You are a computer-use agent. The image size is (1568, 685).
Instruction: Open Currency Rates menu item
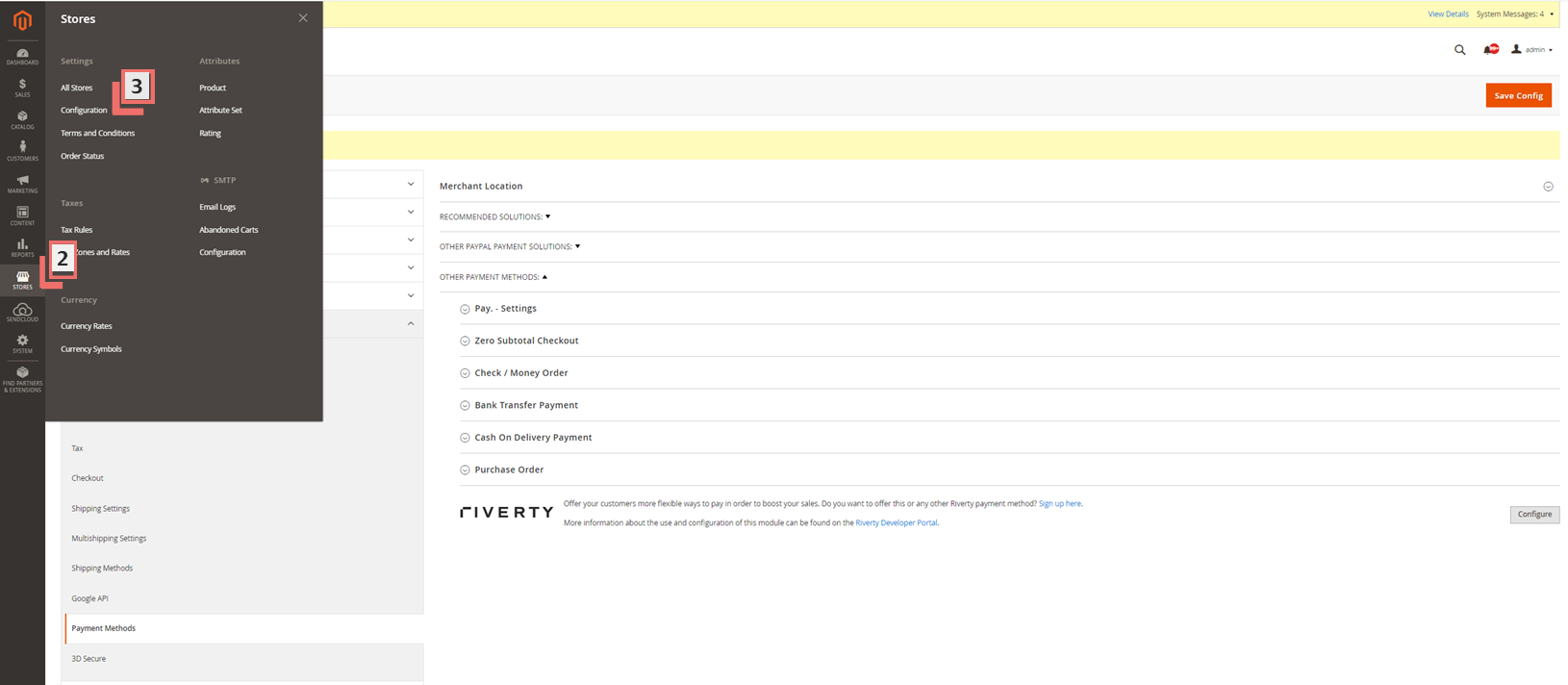87,326
